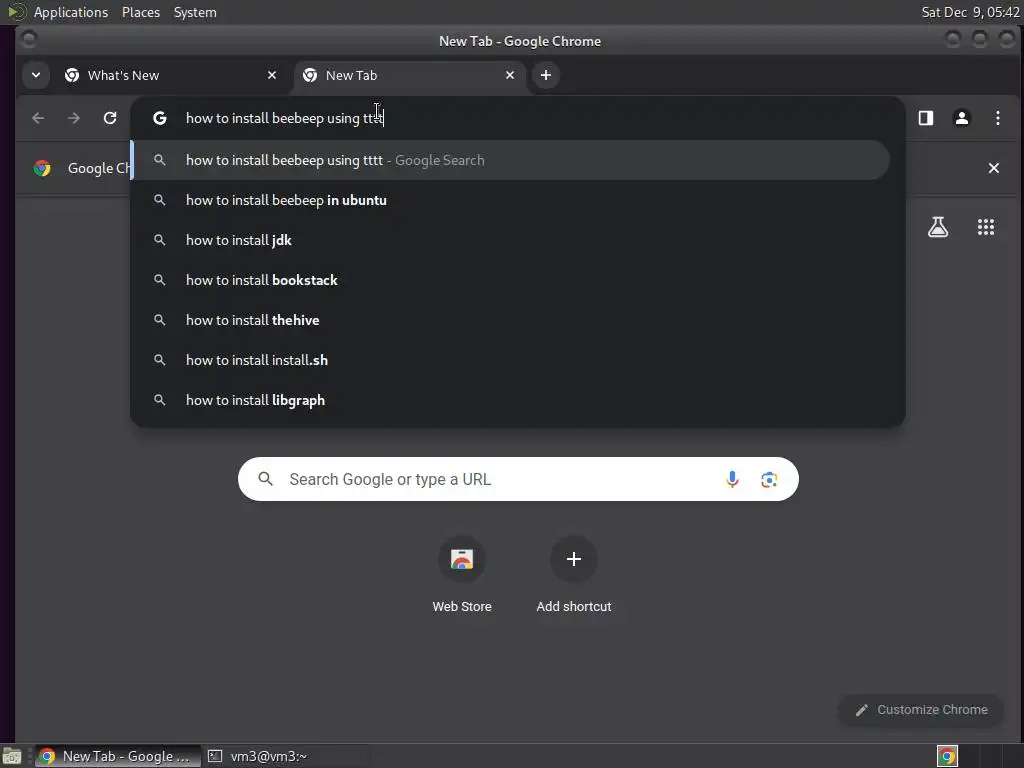Viewport: 1024px width, 768px height.
Task: Select suggestion 'how to install libgraph'
Action: pos(511,400)
